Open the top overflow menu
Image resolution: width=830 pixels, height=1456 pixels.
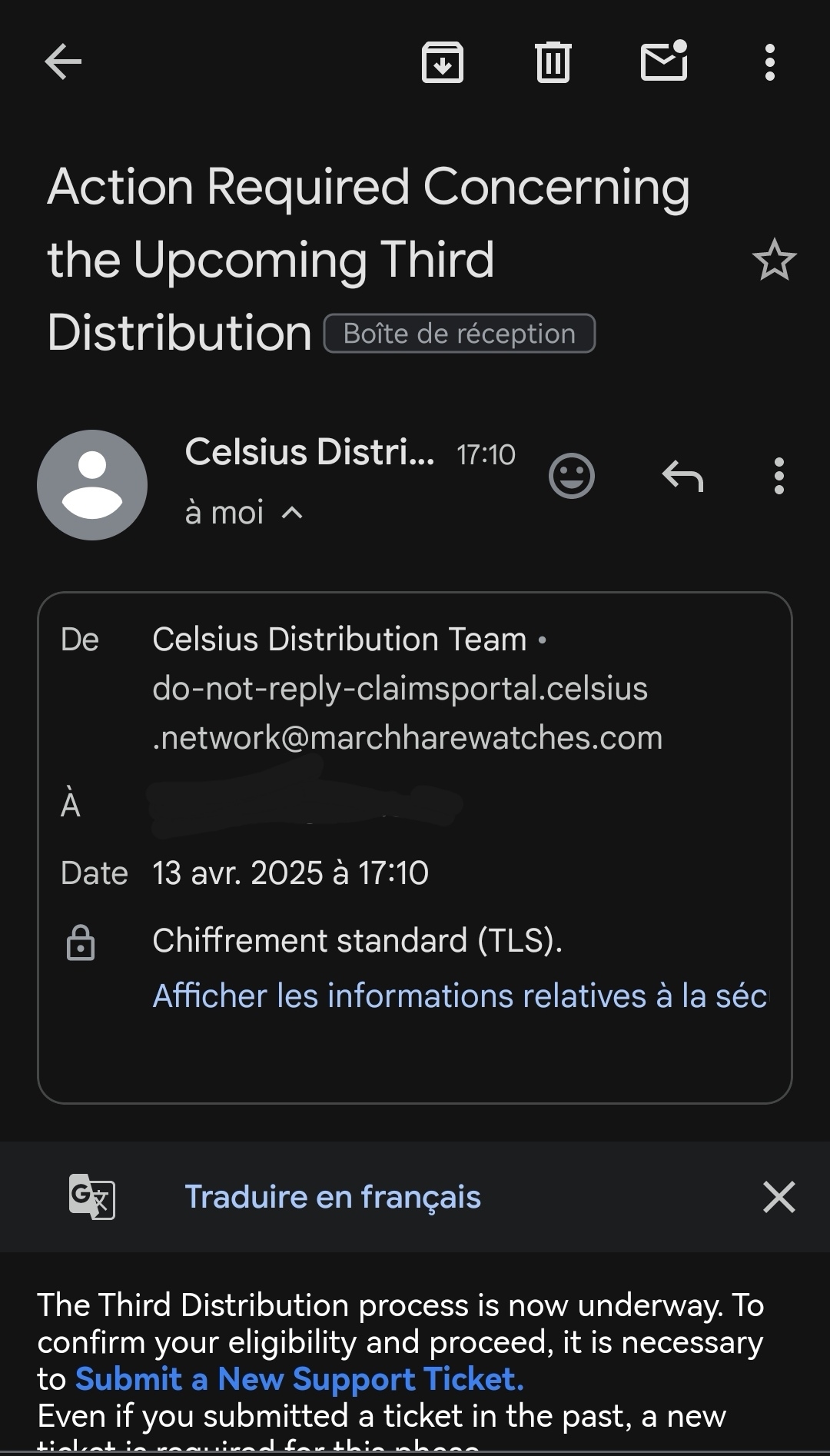(x=769, y=61)
